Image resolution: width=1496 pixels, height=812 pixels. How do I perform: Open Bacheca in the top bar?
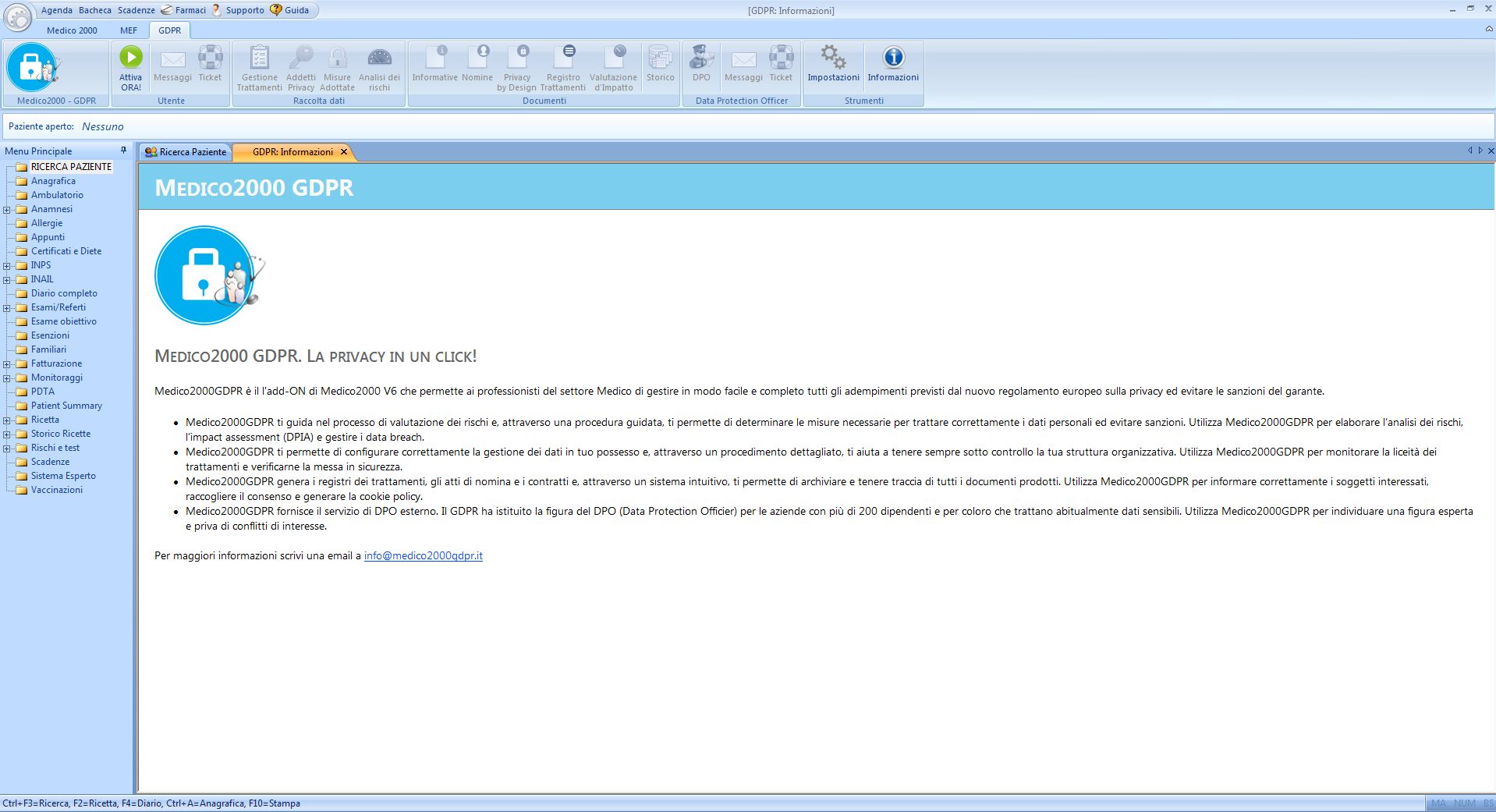[x=95, y=10]
